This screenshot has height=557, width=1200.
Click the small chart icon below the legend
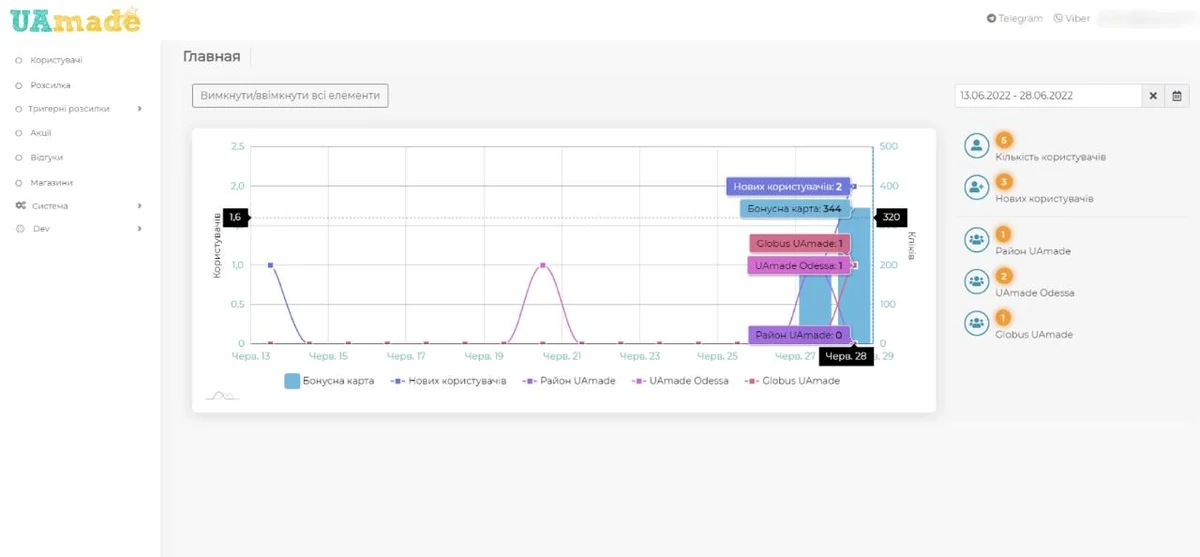click(x=221, y=396)
